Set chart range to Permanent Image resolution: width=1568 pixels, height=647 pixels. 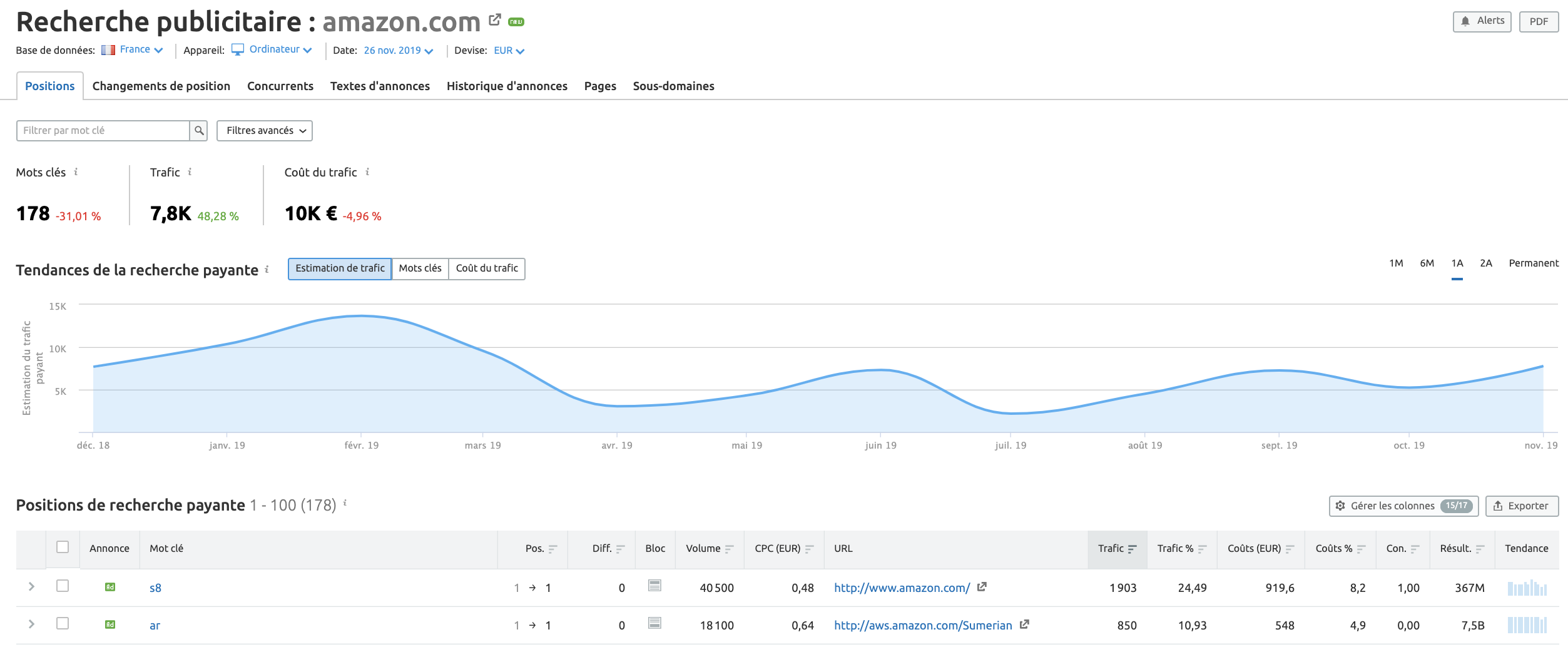(x=1534, y=263)
